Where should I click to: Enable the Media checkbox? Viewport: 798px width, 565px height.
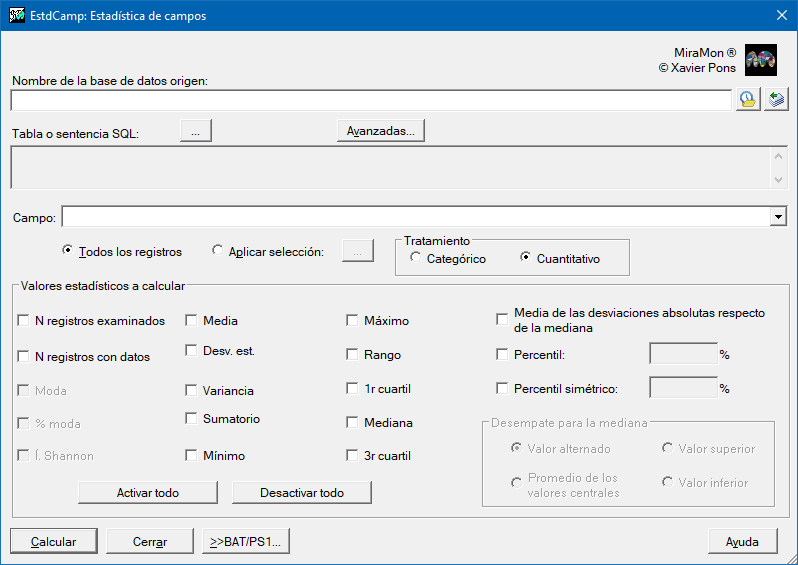coord(192,321)
